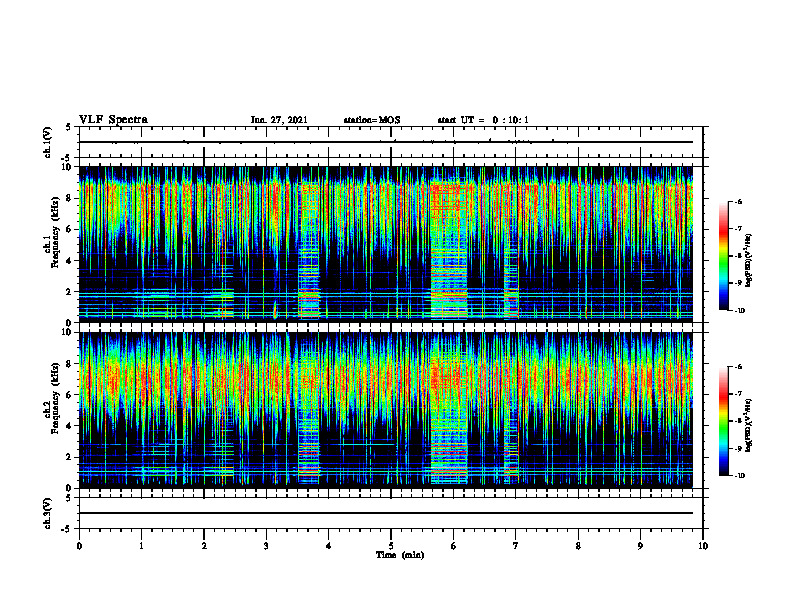This screenshot has height=612, width=792.
Task: Click time axis tick label "0"
Action: tap(79, 546)
